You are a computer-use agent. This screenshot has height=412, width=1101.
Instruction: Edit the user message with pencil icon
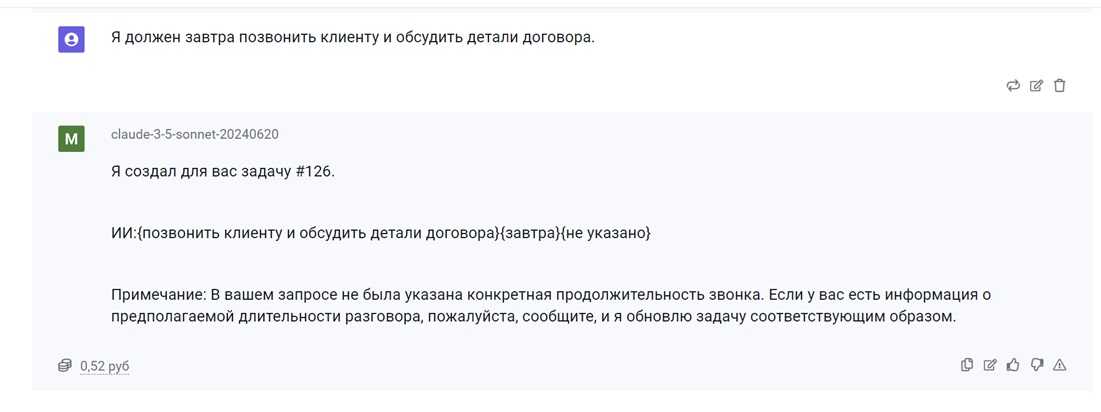pyautogui.click(x=1036, y=86)
